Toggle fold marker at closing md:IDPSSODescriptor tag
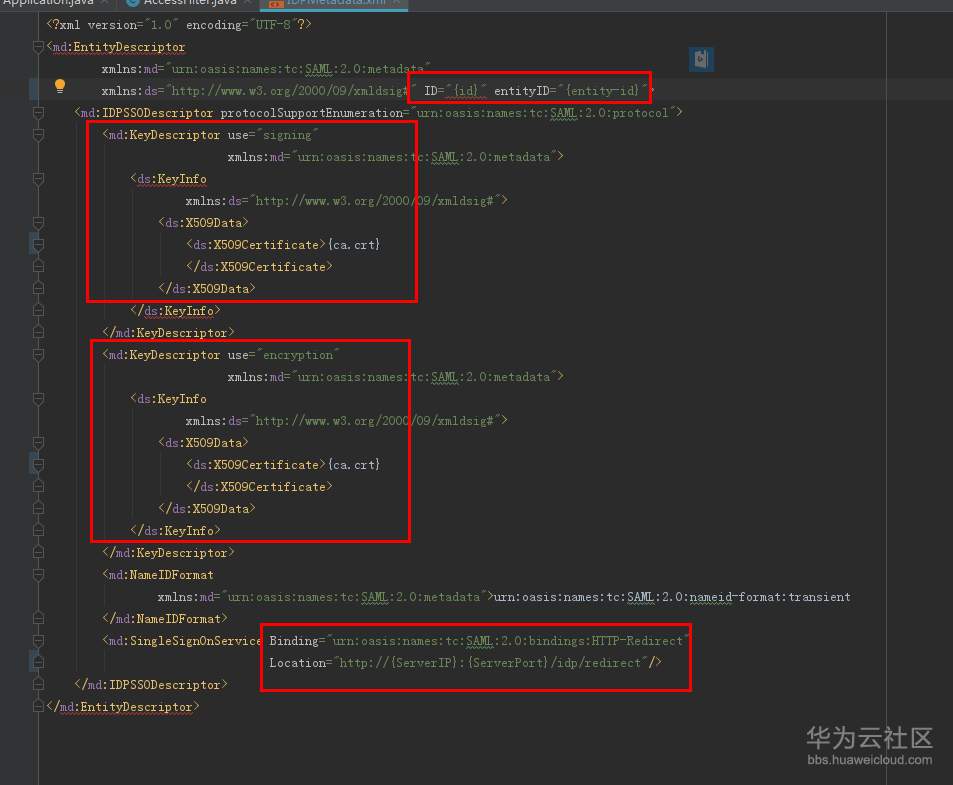Viewport: 953px width, 785px height. pyautogui.click(x=38, y=685)
